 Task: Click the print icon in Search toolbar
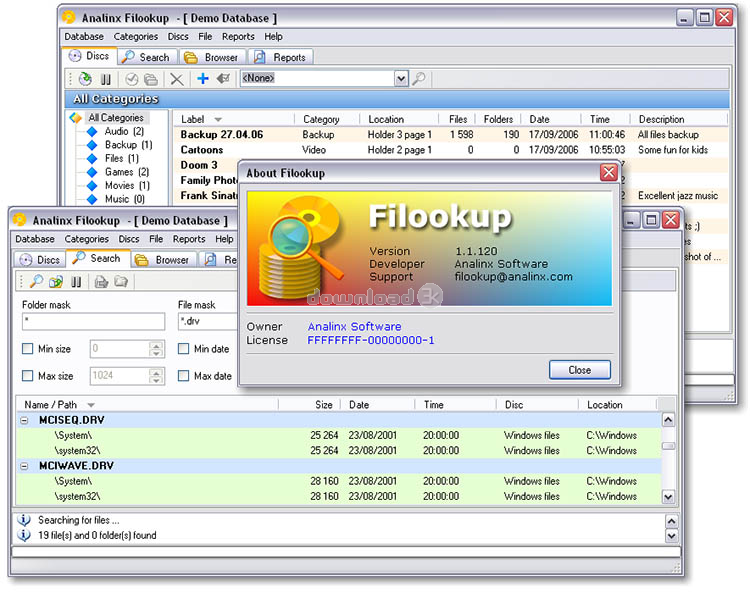[x=102, y=282]
